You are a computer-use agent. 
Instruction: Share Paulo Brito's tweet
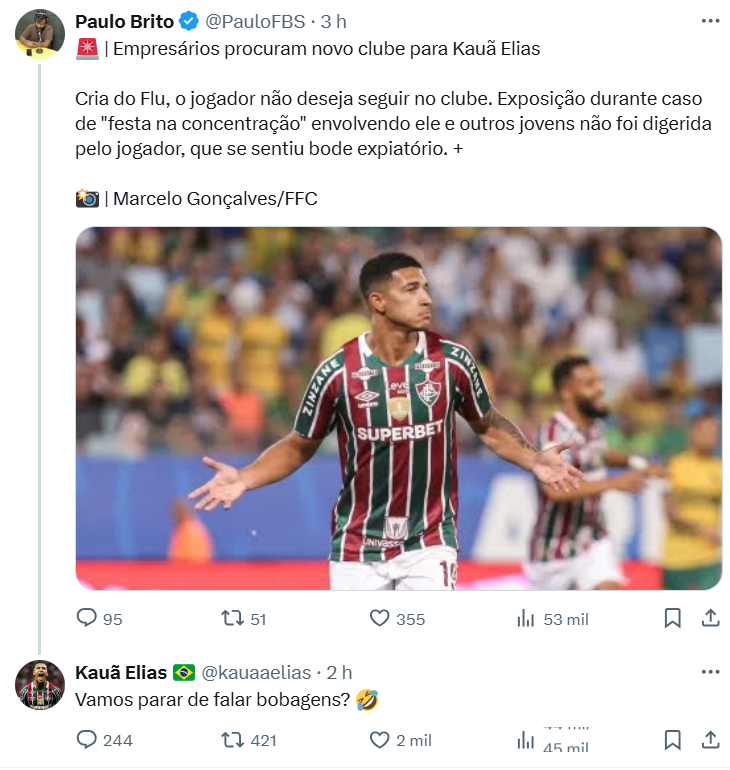tap(710, 619)
